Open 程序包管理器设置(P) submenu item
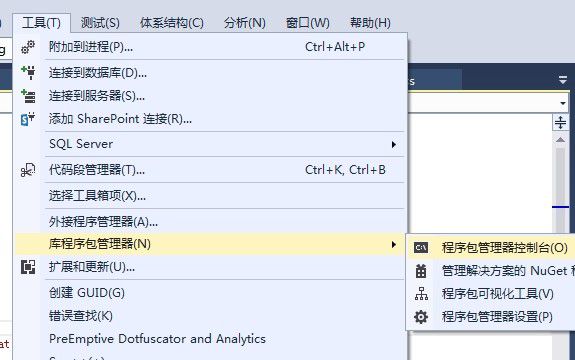This screenshot has height=360, width=575. (491, 317)
